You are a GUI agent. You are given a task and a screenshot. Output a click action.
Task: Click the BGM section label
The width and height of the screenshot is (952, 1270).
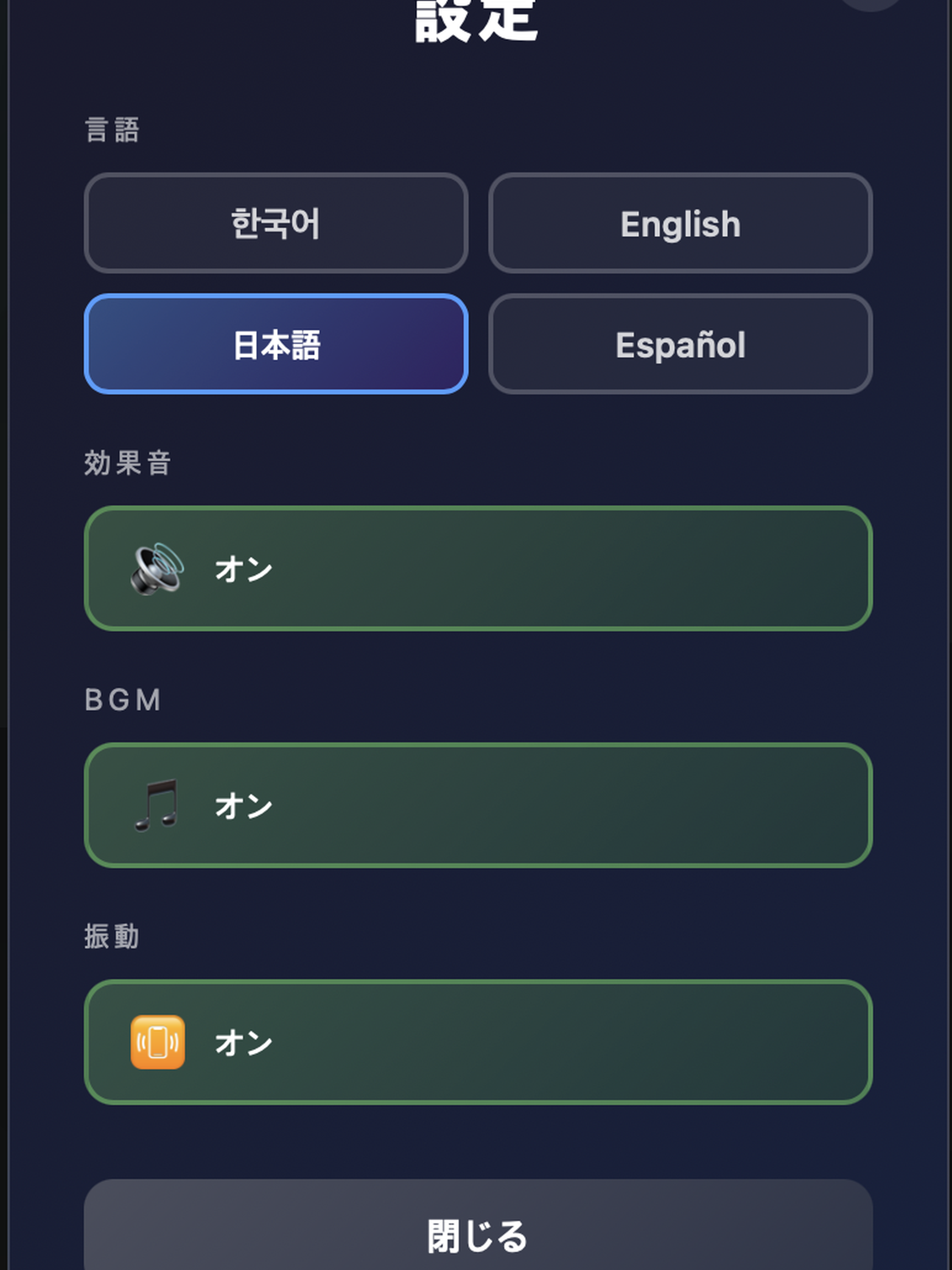click(x=123, y=700)
